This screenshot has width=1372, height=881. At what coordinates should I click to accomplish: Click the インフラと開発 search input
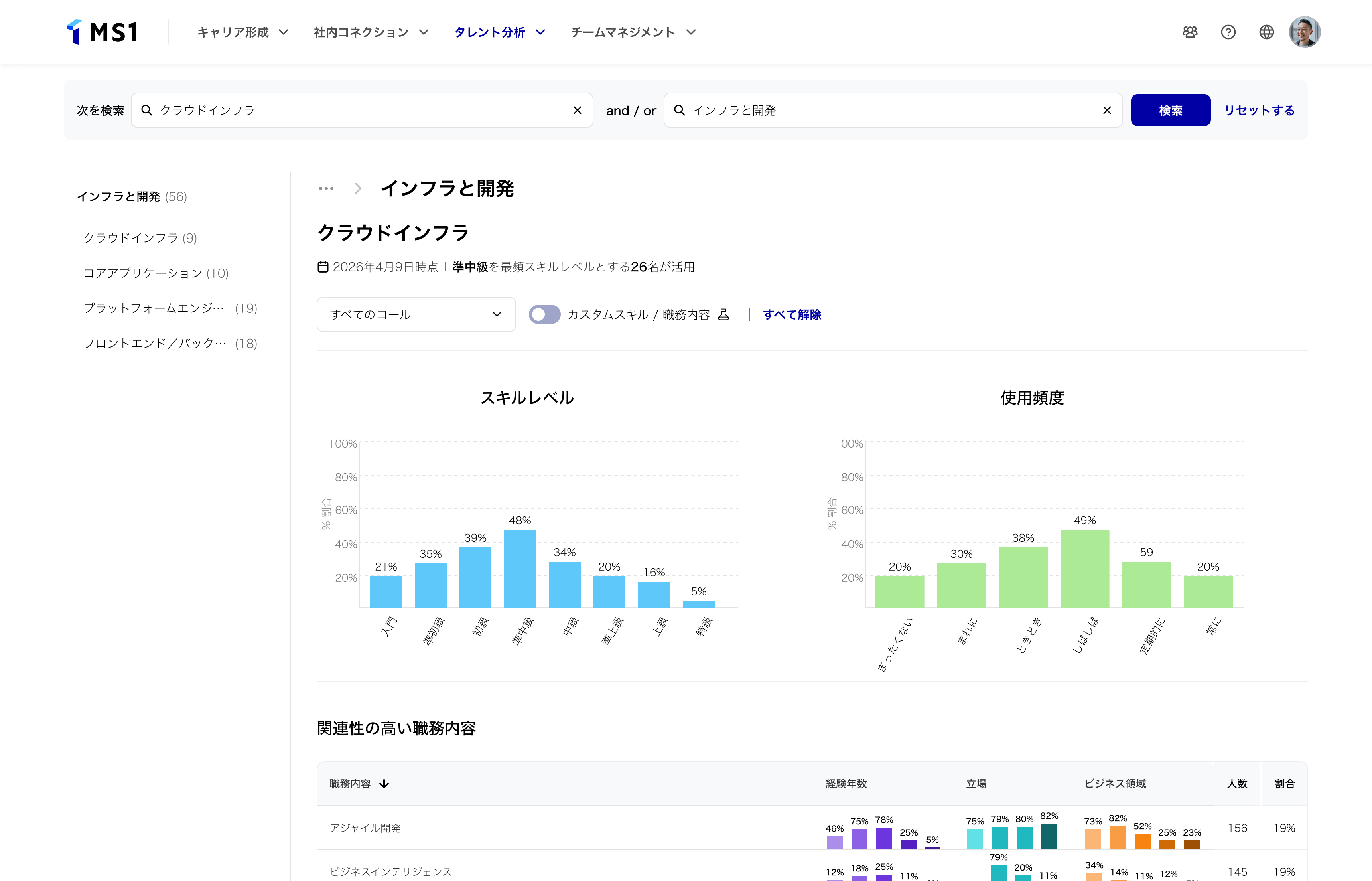[893, 111]
